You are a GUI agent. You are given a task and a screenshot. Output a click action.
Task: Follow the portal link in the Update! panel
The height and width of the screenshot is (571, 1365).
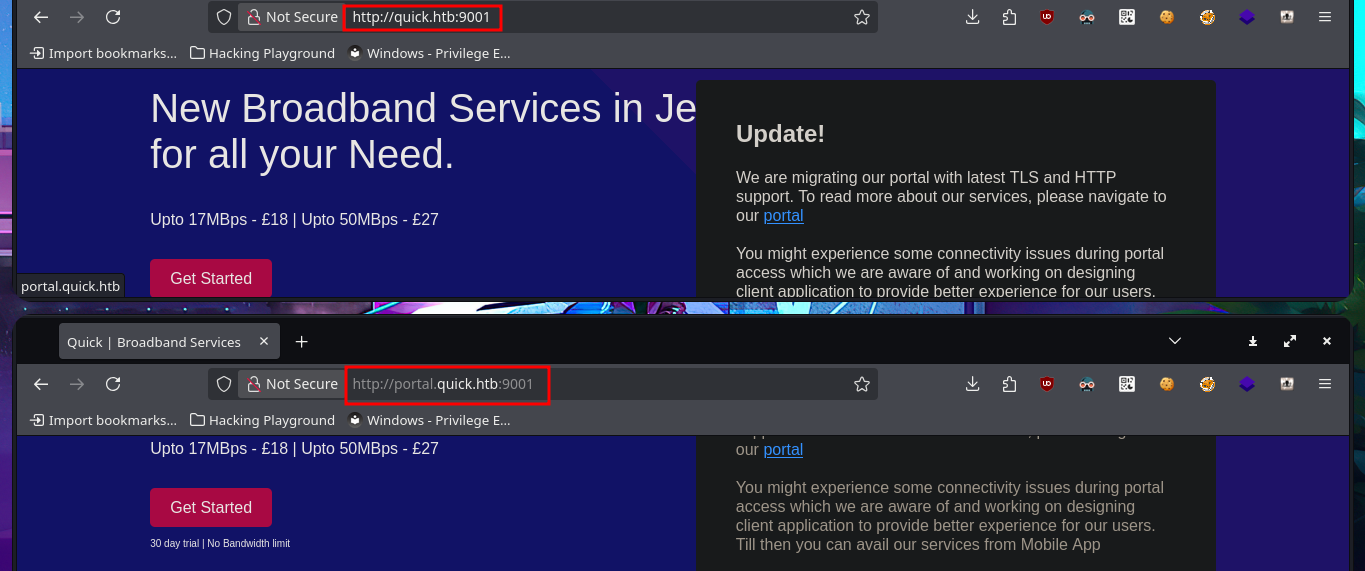pyautogui.click(x=783, y=215)
